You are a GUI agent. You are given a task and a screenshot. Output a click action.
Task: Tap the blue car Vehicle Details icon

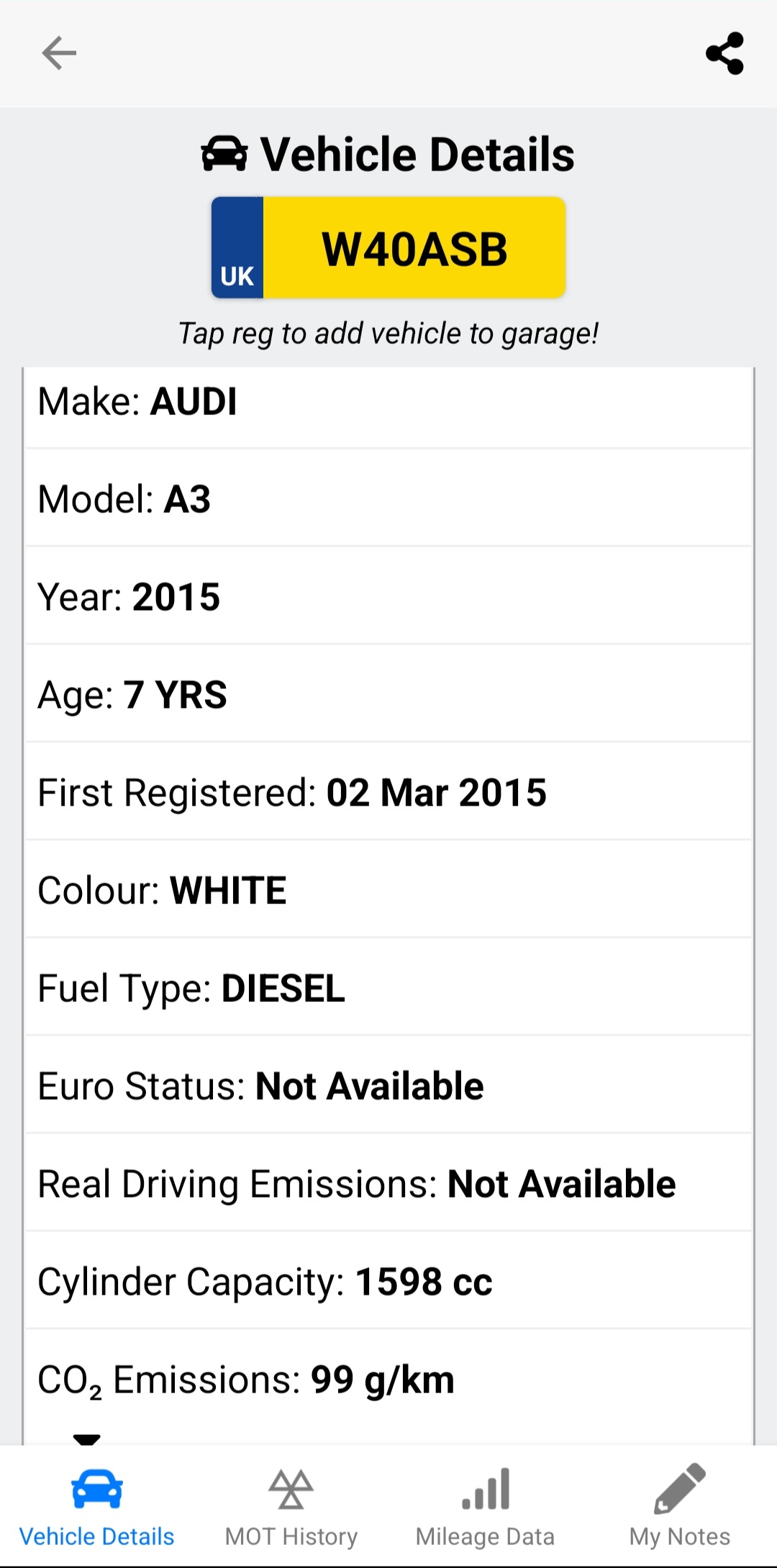(x=97, y=1489)
